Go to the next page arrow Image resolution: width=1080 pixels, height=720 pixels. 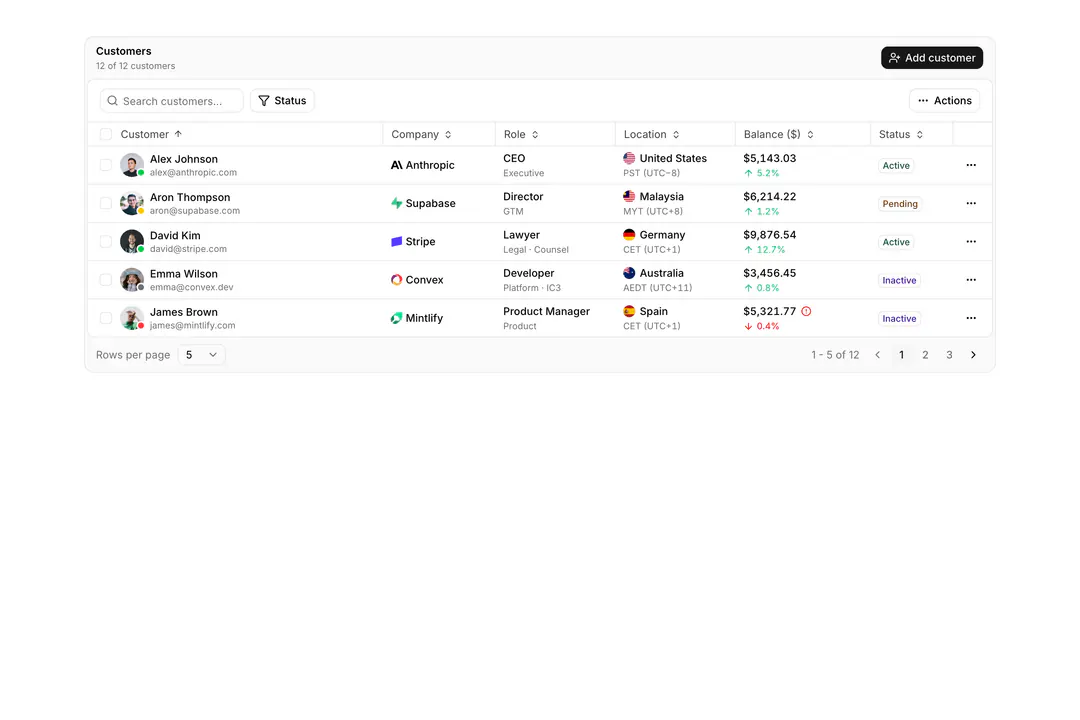click(973, 355)
